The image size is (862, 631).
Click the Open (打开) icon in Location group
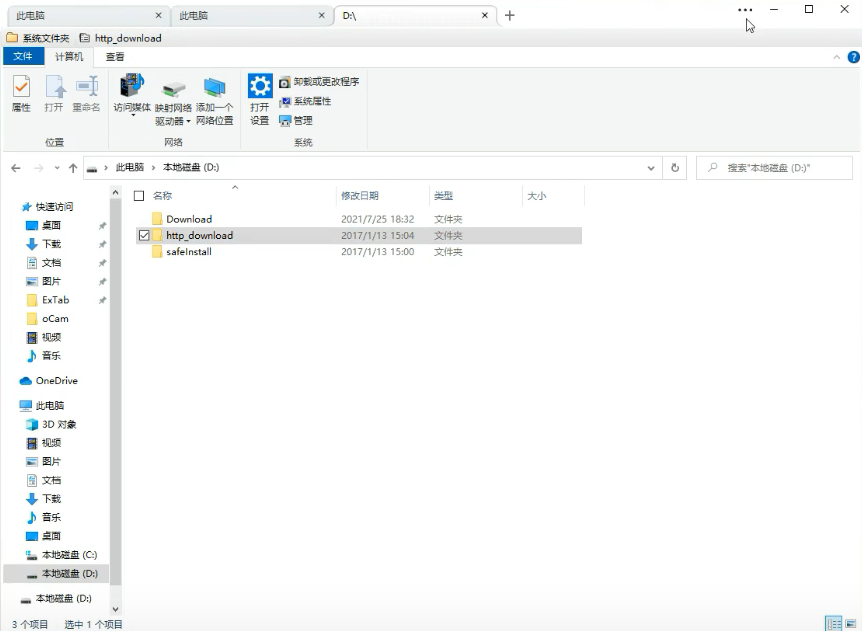(54, 93)
